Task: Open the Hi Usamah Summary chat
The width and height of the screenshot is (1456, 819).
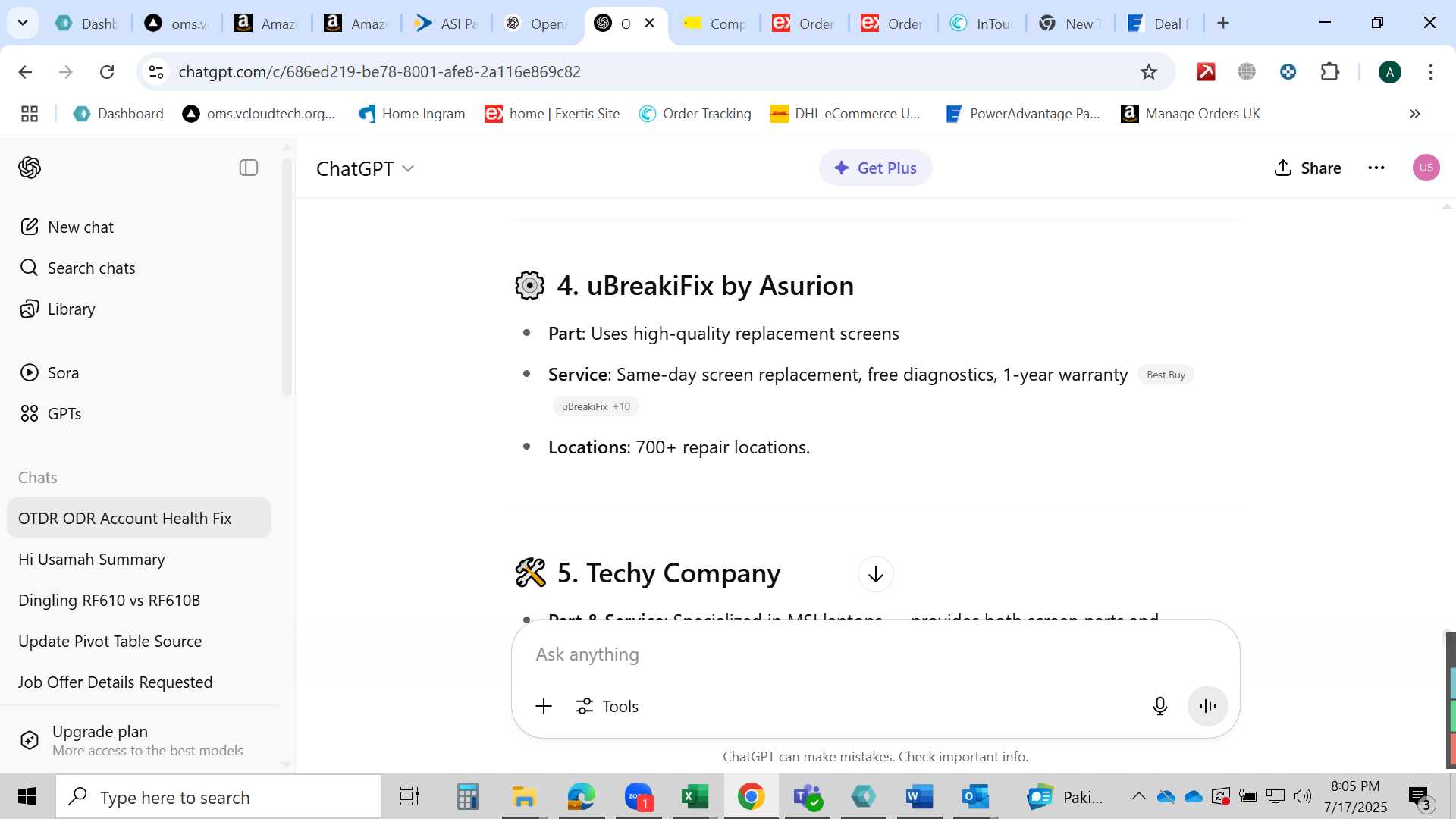Action: (139, 559)
